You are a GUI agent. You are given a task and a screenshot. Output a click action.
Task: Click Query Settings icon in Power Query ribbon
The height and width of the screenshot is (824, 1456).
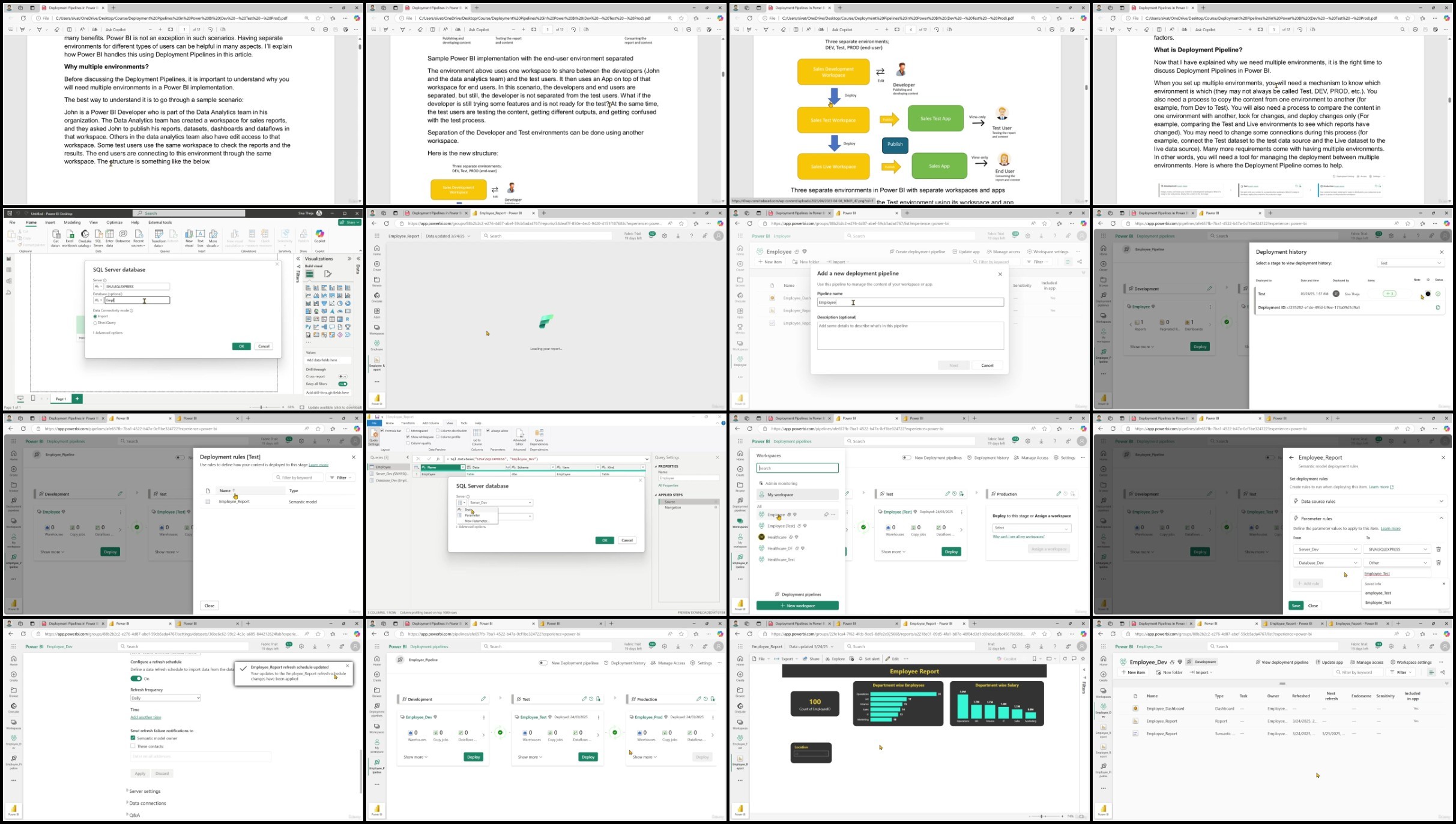pyautogui.click(x=373, y=436)
